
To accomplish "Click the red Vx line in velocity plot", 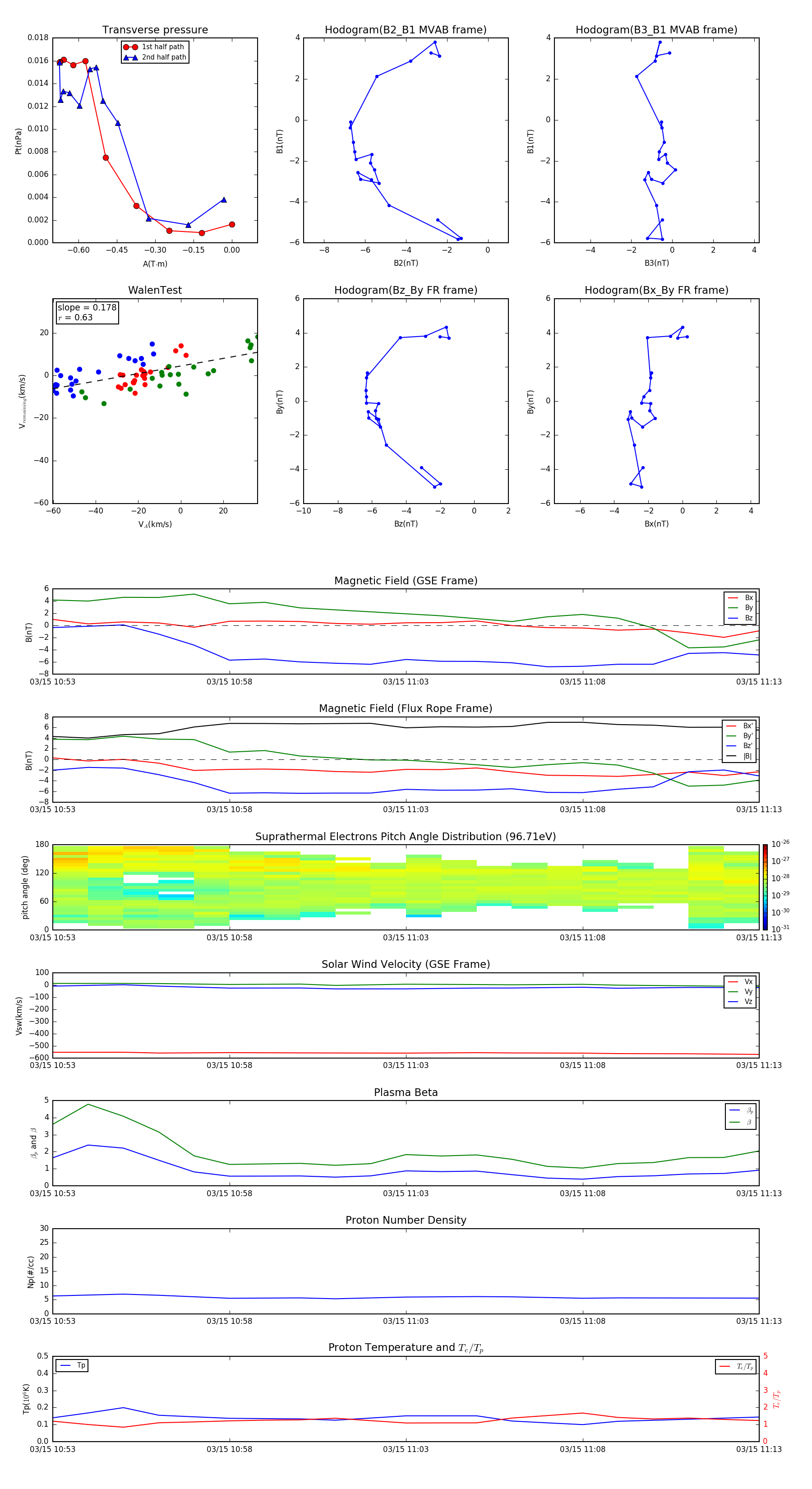I will pyautogui.click(x=406, y=1053).
